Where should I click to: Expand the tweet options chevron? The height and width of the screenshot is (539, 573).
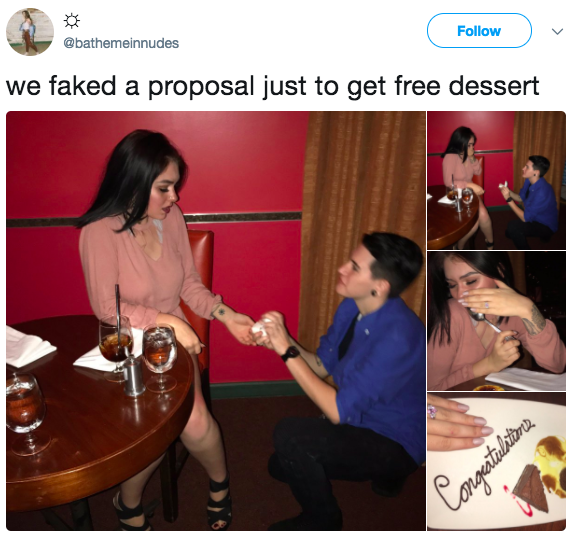pyautogui.click(x=557, y=31)
